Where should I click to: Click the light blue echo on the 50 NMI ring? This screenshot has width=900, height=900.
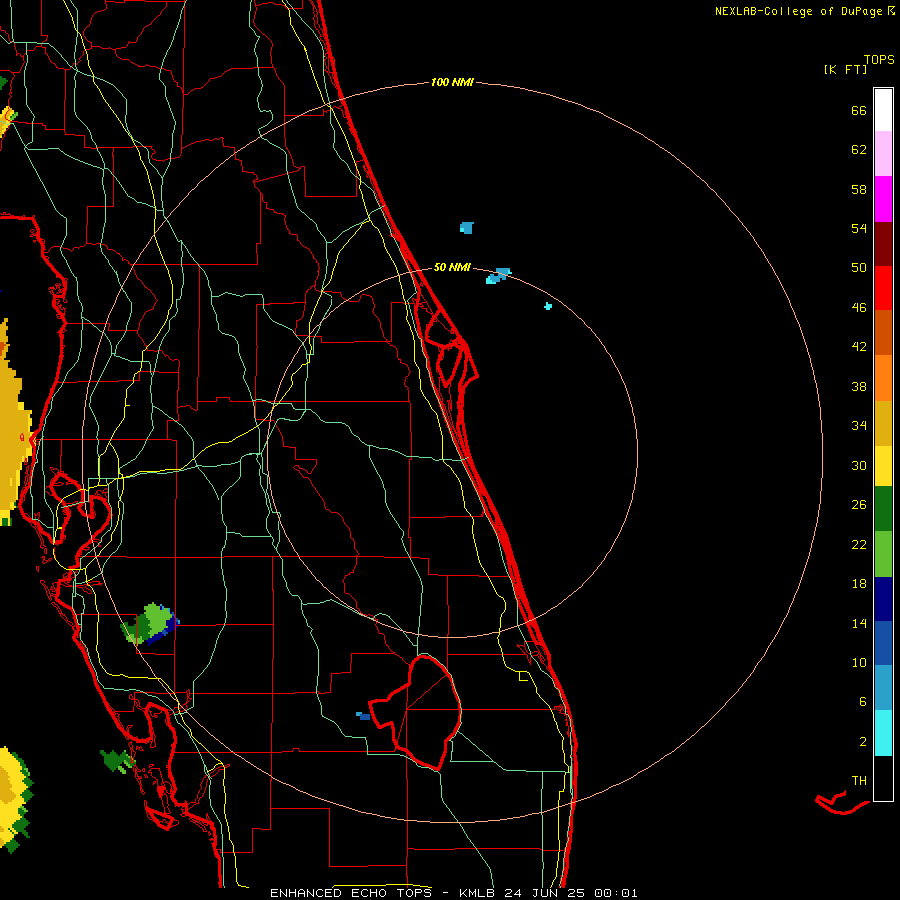(498, 276)
